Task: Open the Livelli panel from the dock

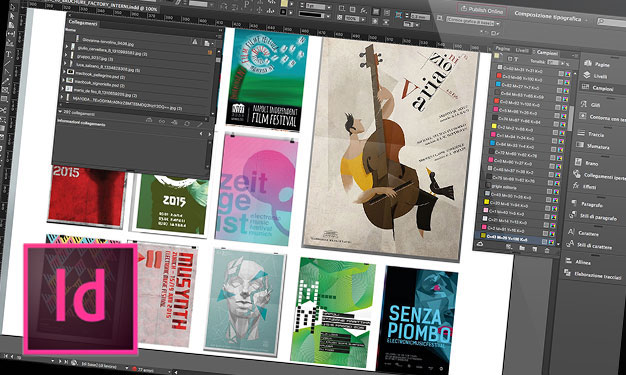Action: [x=596, y=75]
